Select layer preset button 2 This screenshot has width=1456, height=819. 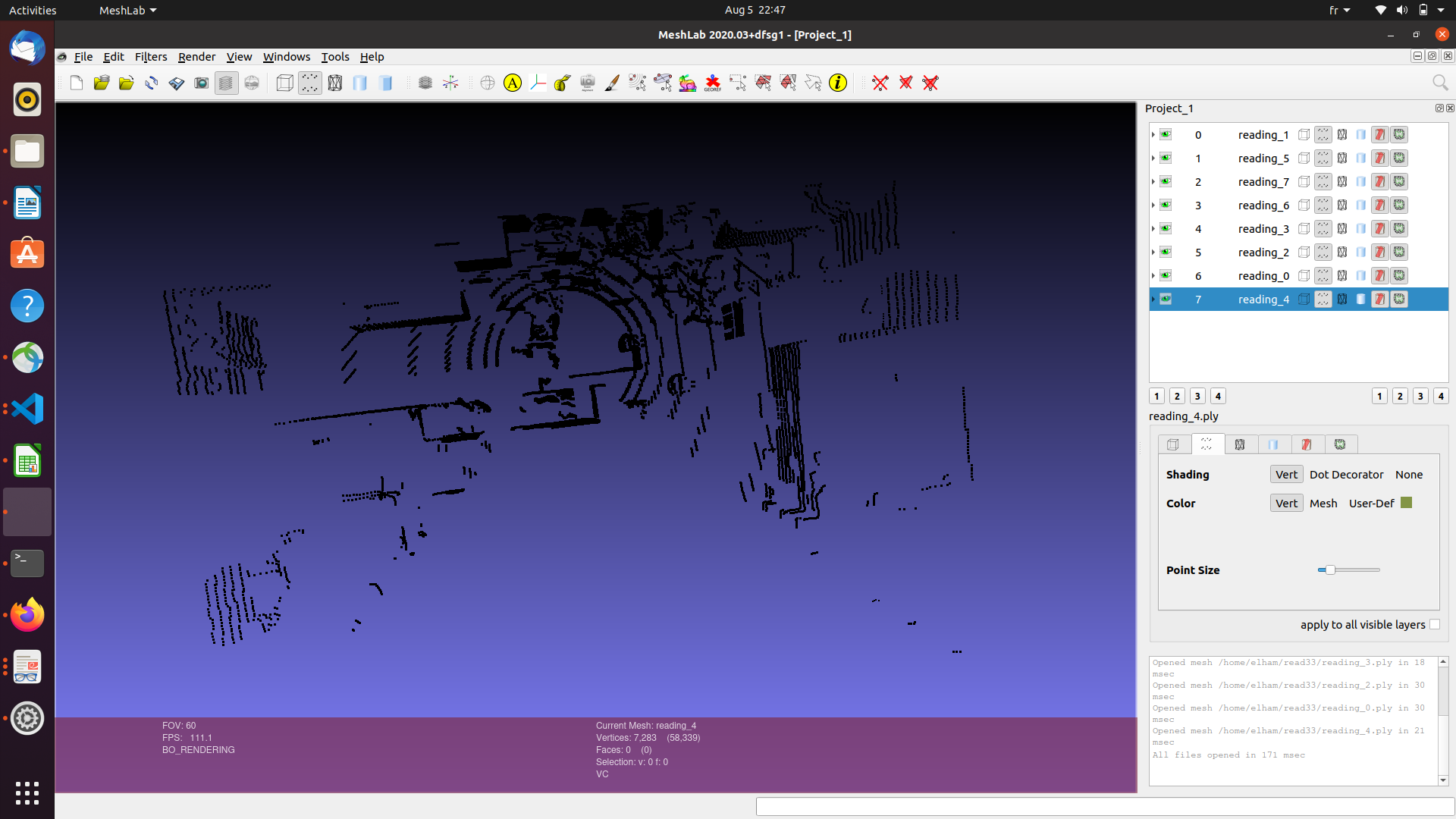[x=1176, y=395]
